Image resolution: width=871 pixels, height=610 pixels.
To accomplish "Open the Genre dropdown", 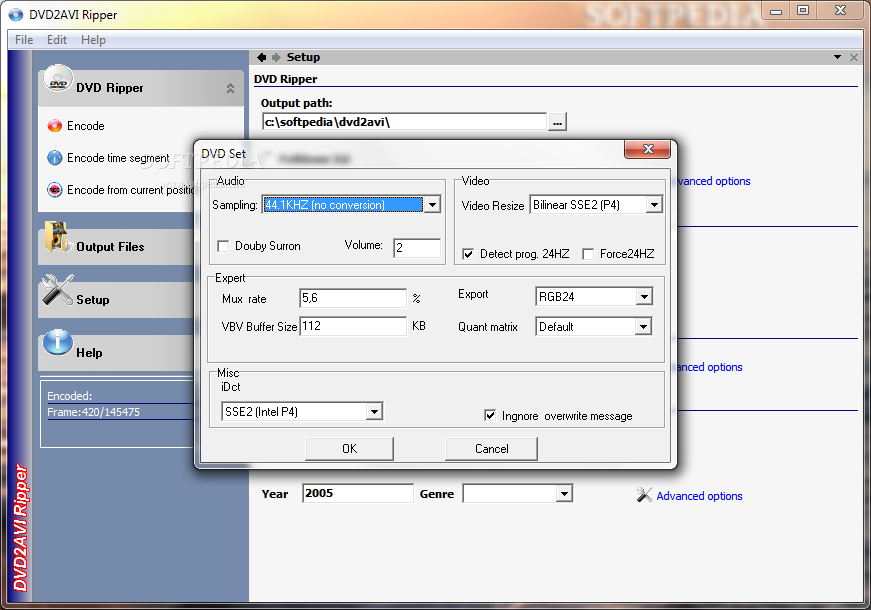I will pos(564,493).
